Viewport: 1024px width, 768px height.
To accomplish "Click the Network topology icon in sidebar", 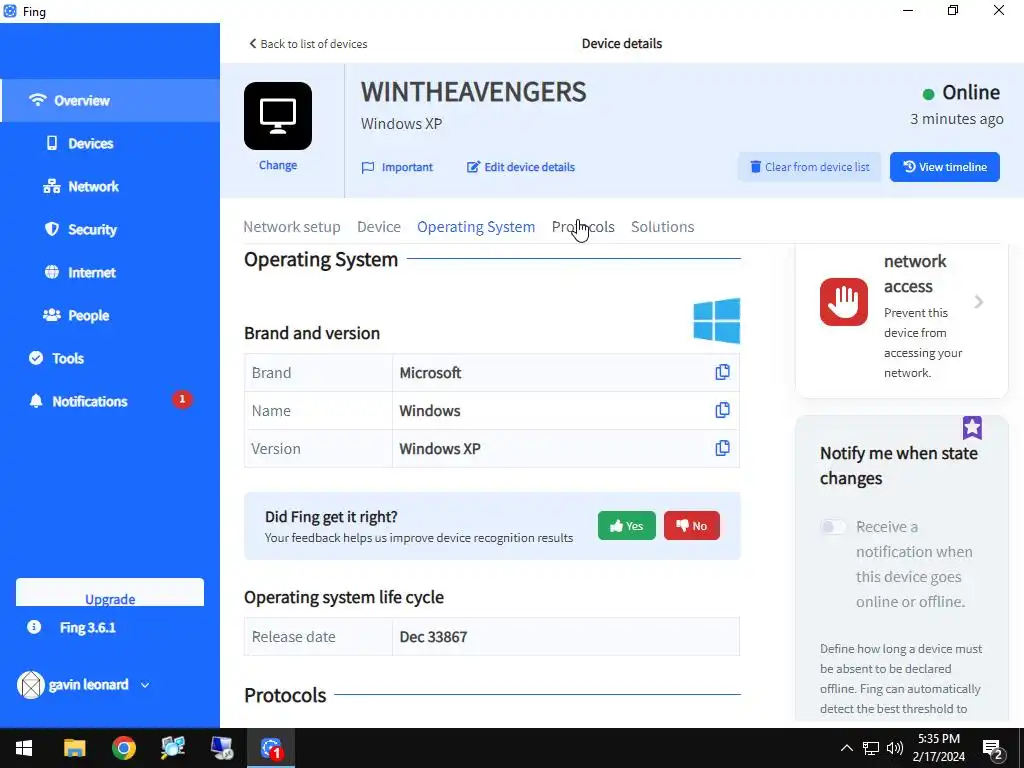I will point(52,187).
